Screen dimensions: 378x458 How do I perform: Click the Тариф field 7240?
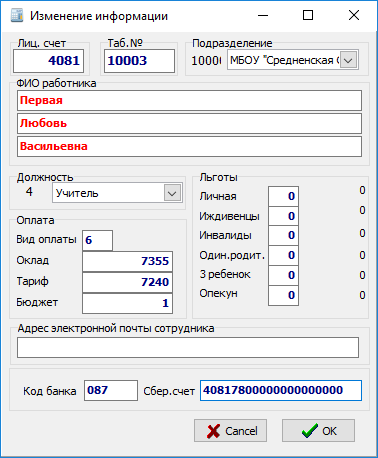(x=127, y=282)
